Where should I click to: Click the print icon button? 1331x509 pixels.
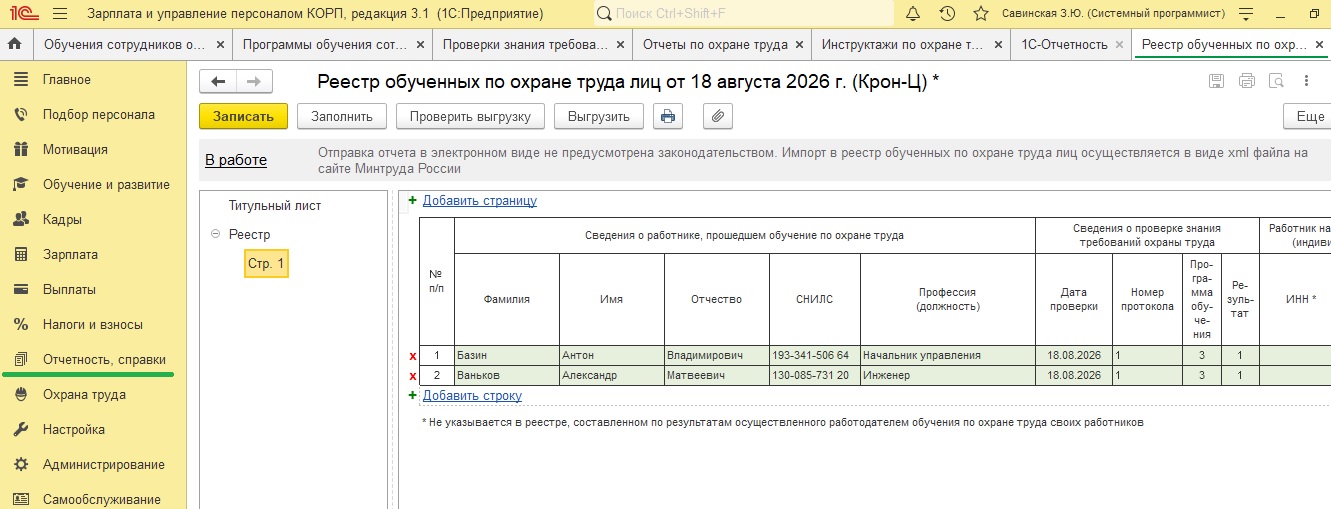pos(668,116)
